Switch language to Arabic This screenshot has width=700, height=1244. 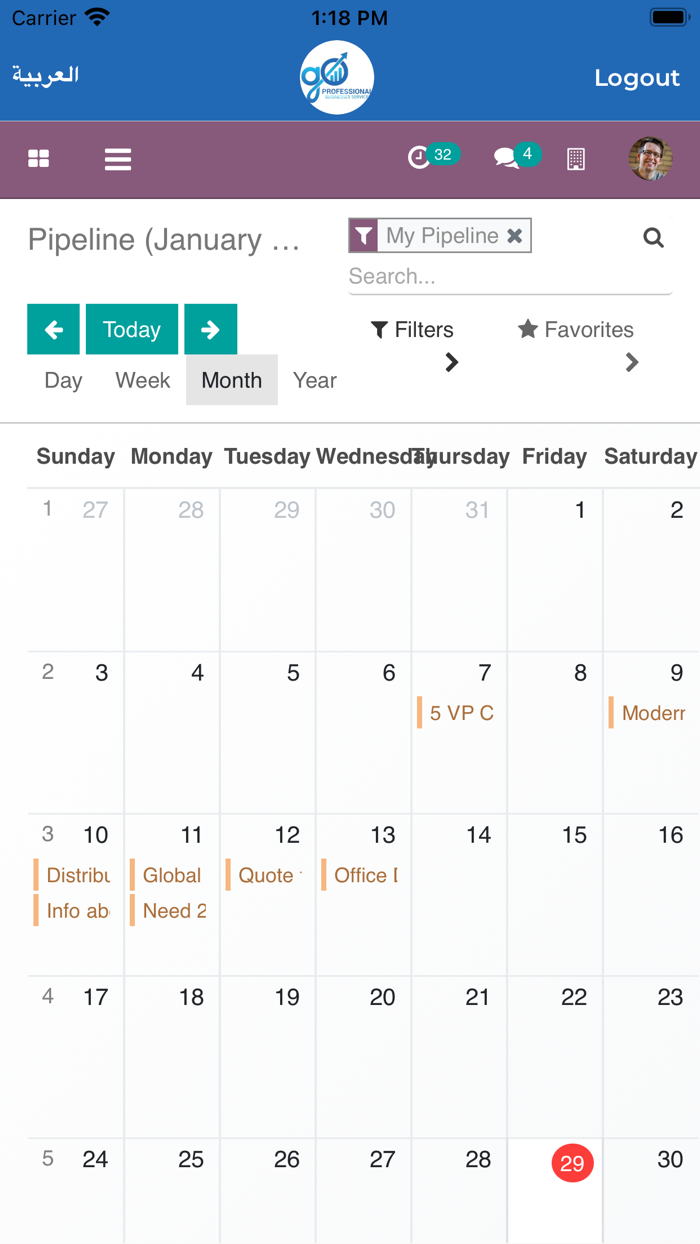click(45, 76)
